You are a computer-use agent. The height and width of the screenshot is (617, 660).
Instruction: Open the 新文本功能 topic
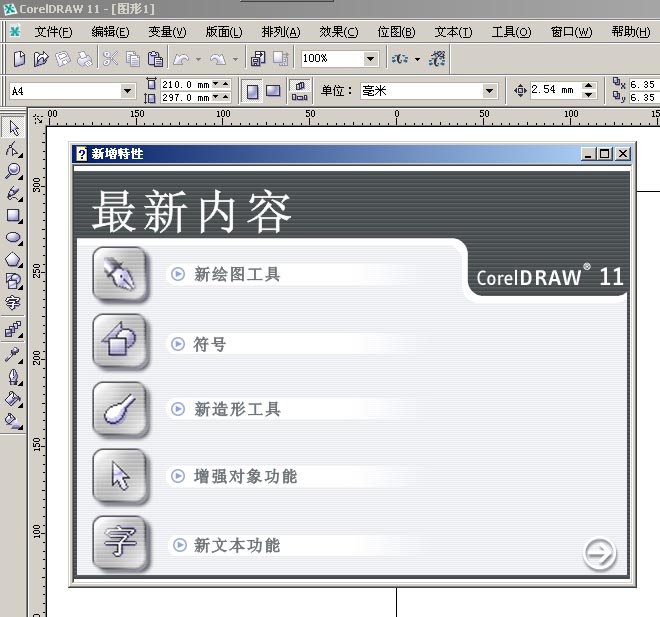(x=237, y=545)
